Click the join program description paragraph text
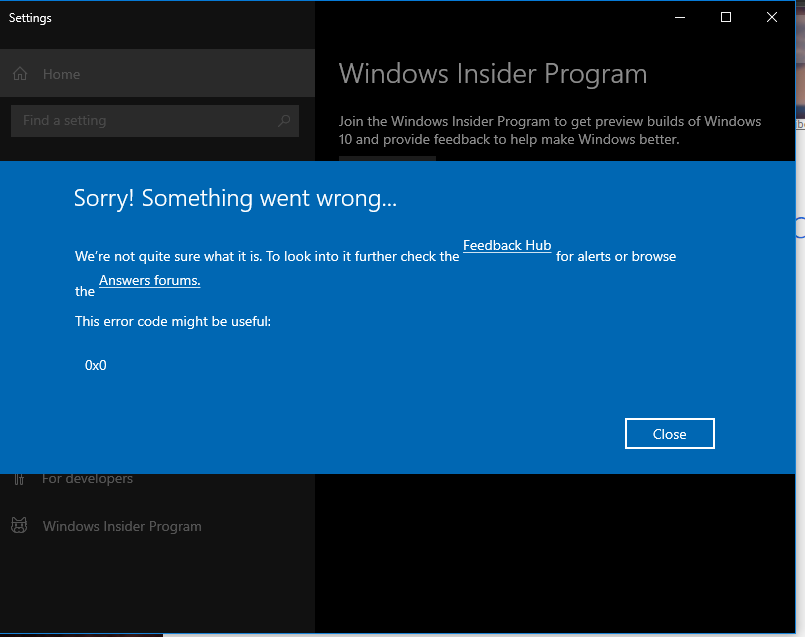The image size is (805, 637). point(548,130)
